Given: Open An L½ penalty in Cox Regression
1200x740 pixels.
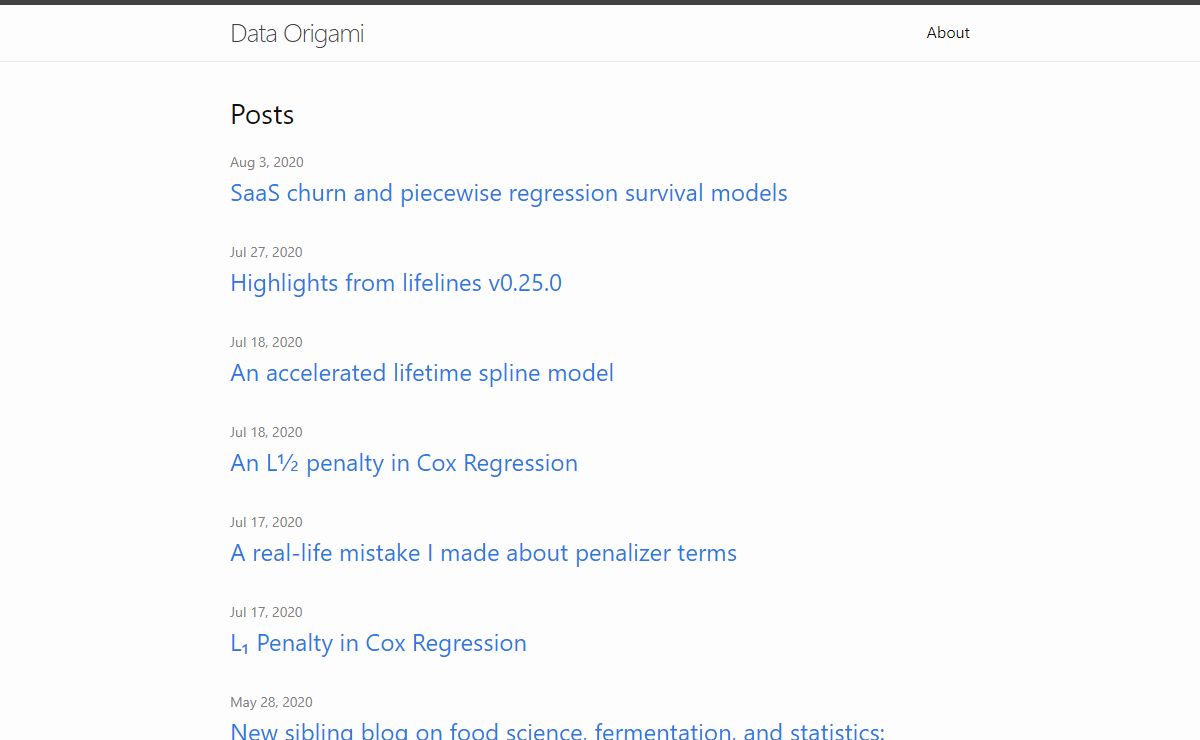Looking at the screenshot, I should click(404, 463).
